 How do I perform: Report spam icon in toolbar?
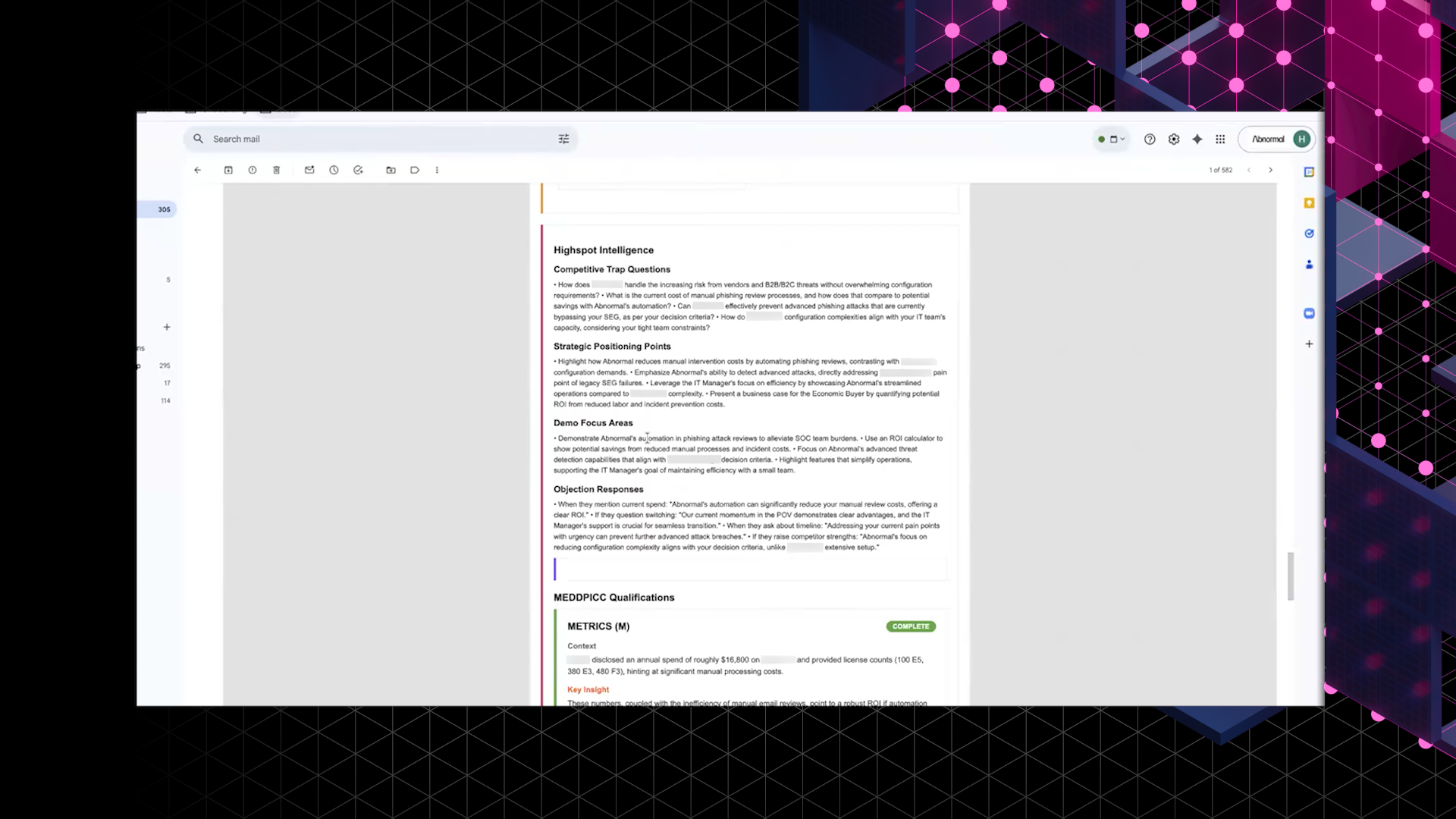[253, 170]
